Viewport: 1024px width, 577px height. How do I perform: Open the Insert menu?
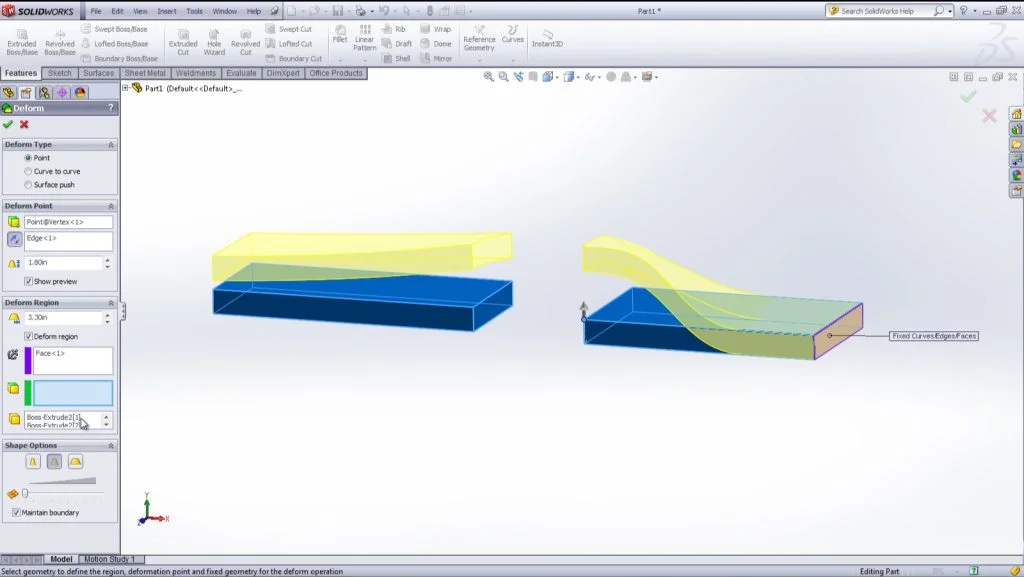pos(168,13)
